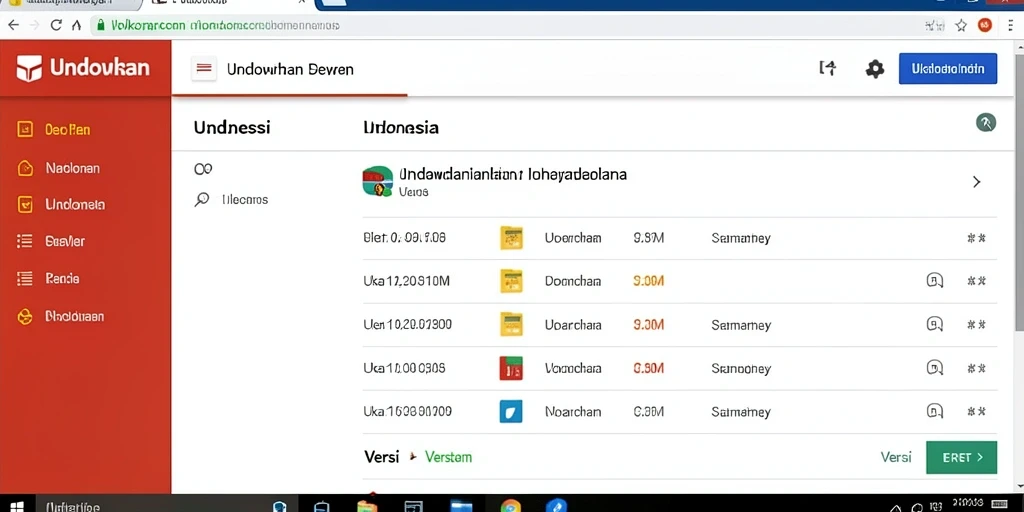Select Undonela in the sidebar

75,204
